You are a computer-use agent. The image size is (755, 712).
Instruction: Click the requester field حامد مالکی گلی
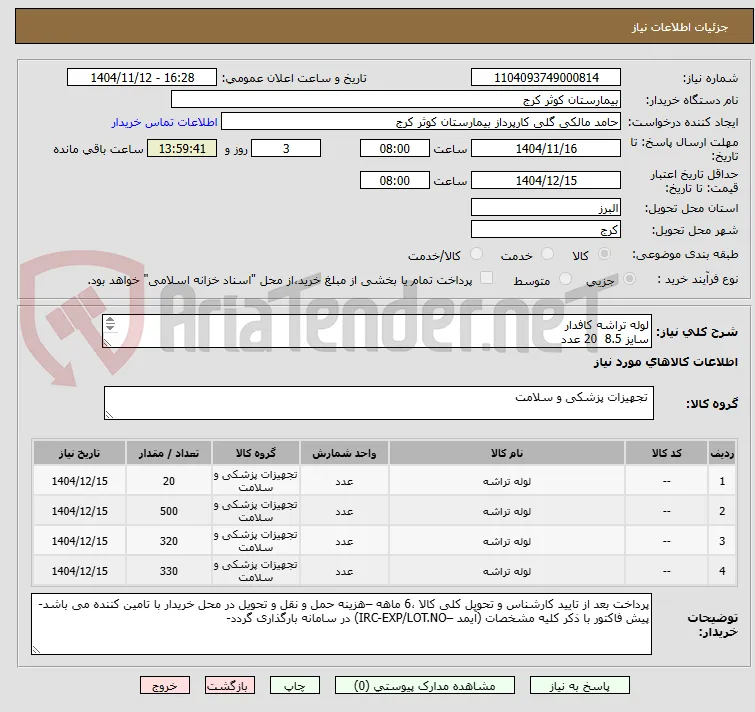click(x=421, y=122)
